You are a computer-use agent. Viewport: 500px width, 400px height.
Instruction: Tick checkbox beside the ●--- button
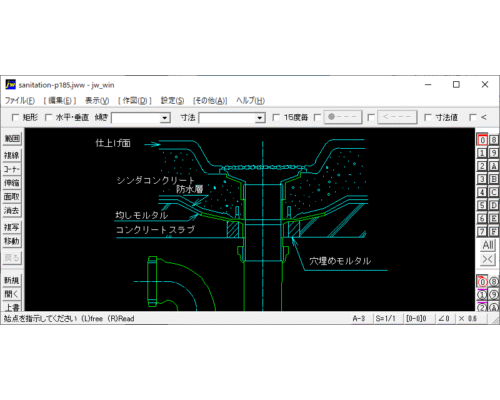click(x=318, y=117)
